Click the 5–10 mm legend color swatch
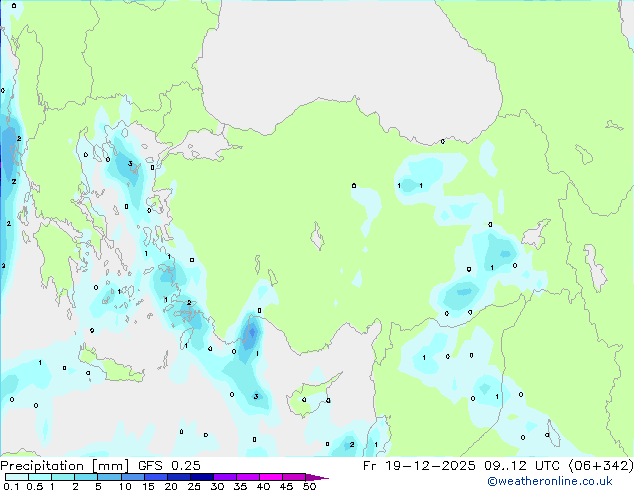Screen dimensions: 634x490 coord(109,477)
